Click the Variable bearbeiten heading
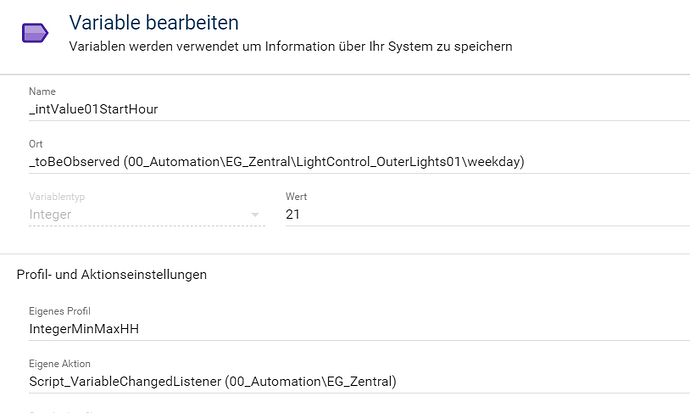Viewport: 690px width, 413px height. 154,22
